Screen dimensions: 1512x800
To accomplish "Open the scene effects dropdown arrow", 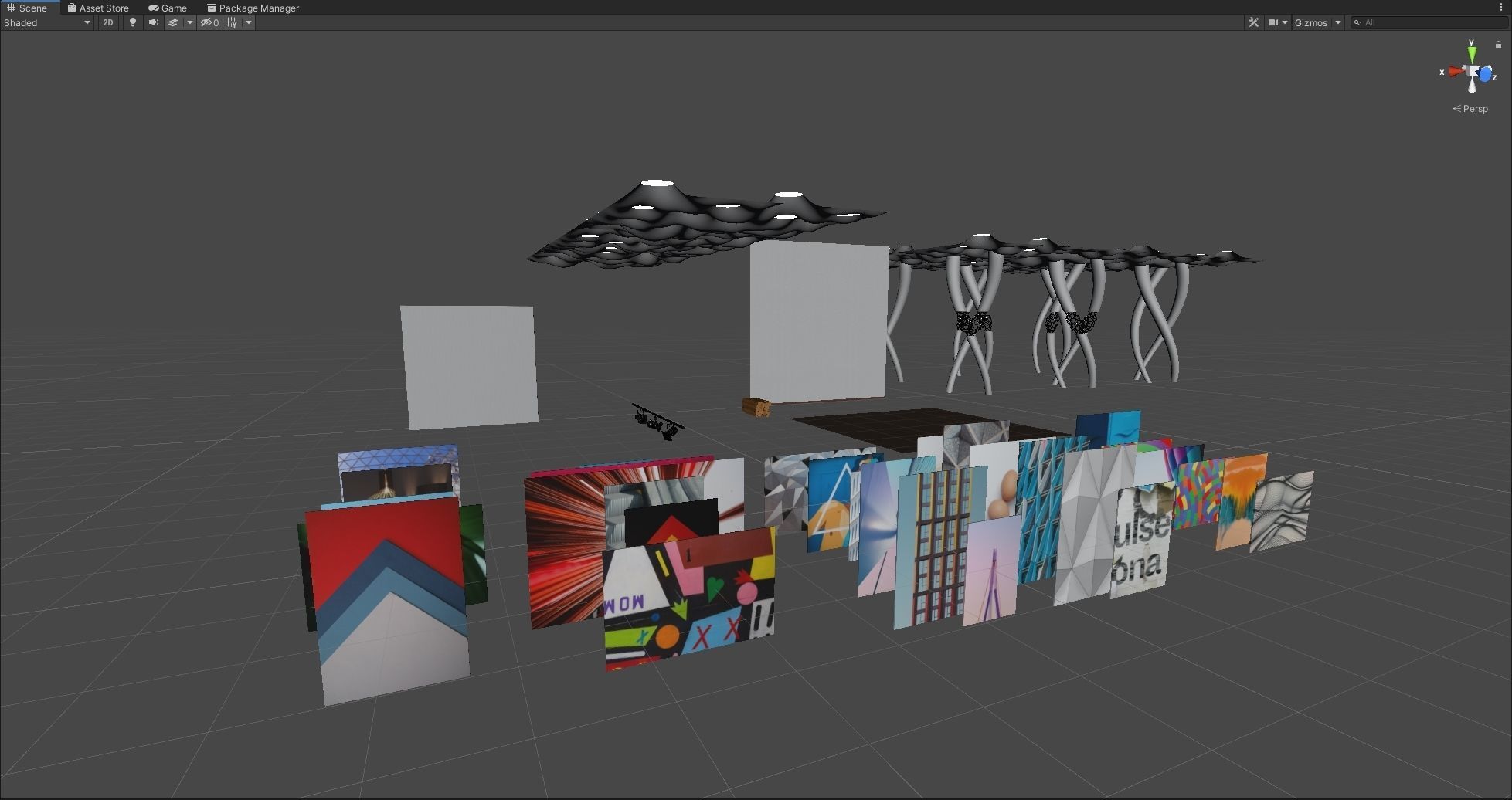I will click(x=189, y=22).
